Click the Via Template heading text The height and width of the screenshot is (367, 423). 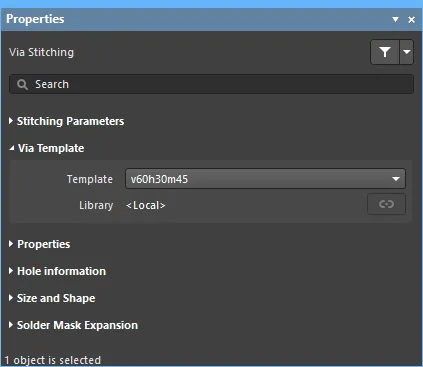tap(51, 148)
